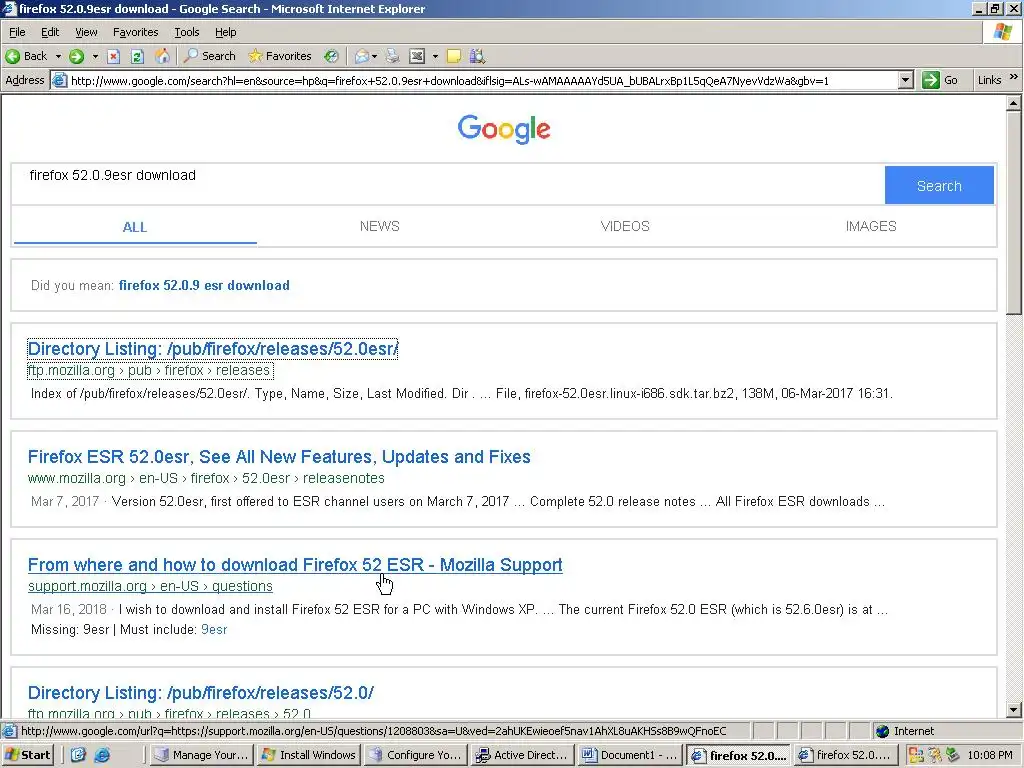The width and height of the screenshot is (1024, 768).
Task: Expand the Address bar URL dropdown
Action: [905, 80]
